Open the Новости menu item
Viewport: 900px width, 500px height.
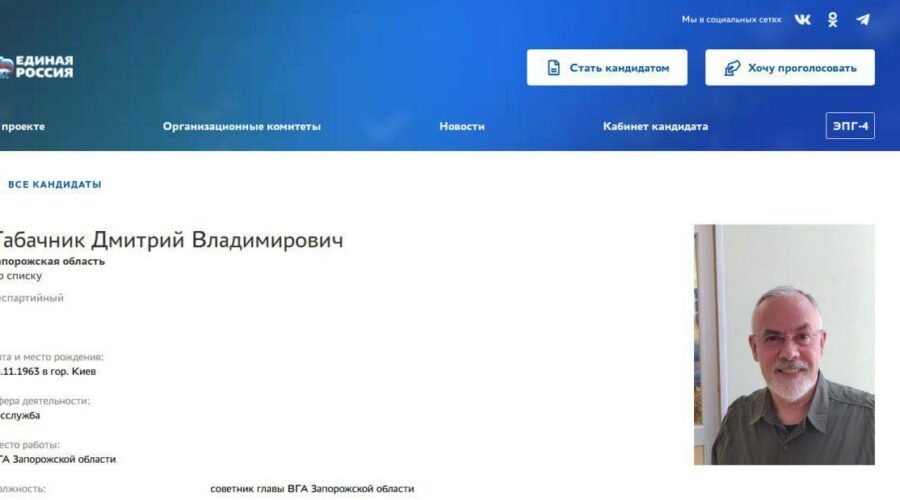click(462, 126)
